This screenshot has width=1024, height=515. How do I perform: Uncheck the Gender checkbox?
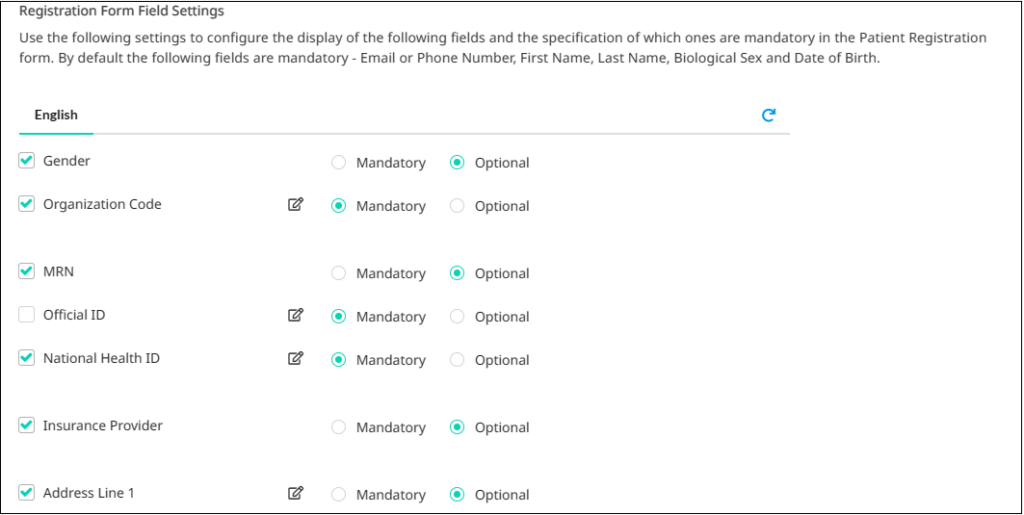coord(26,161)
